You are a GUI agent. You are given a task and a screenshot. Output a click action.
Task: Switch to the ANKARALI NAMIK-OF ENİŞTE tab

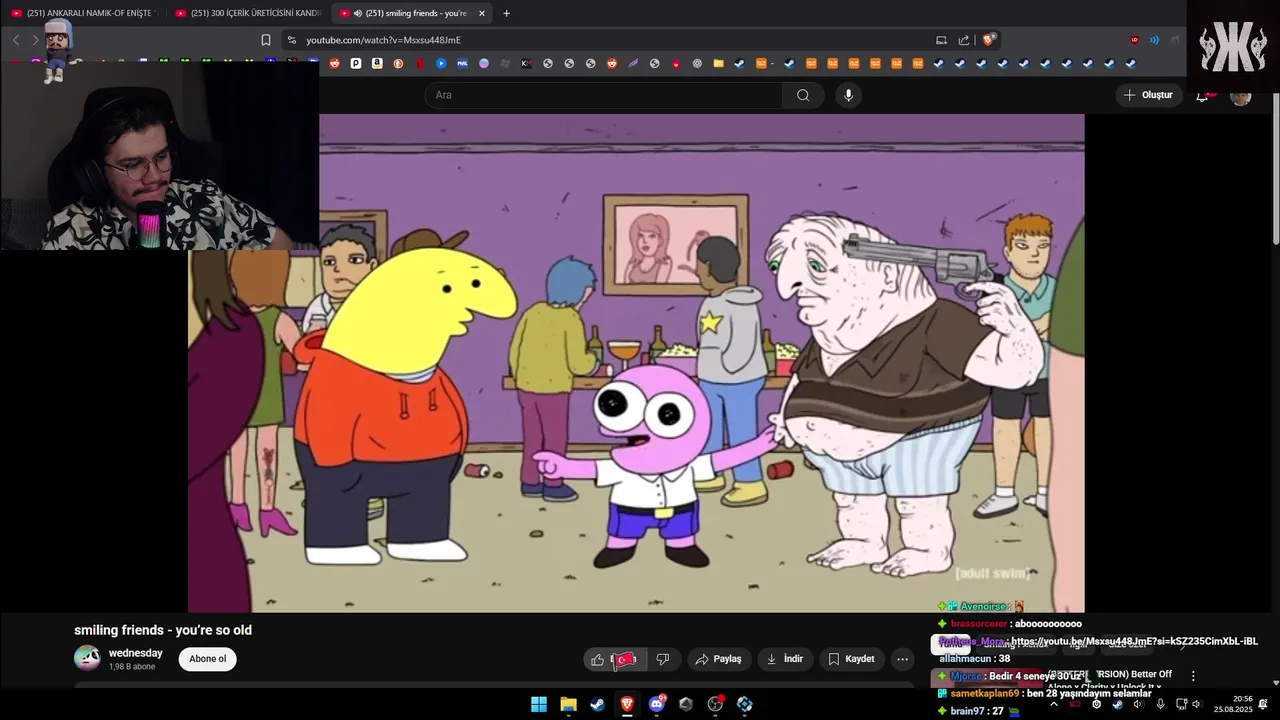(x=84, y=13)
